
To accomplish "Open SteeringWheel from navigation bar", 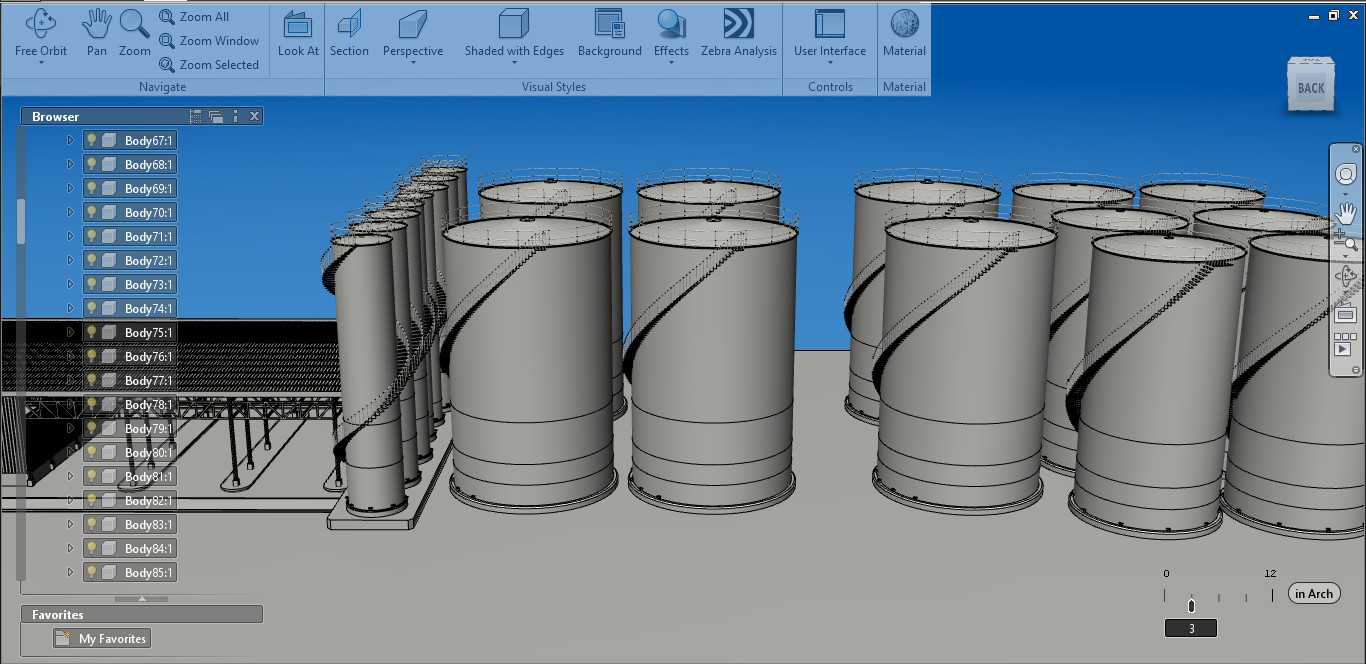I will (1345, 175).
